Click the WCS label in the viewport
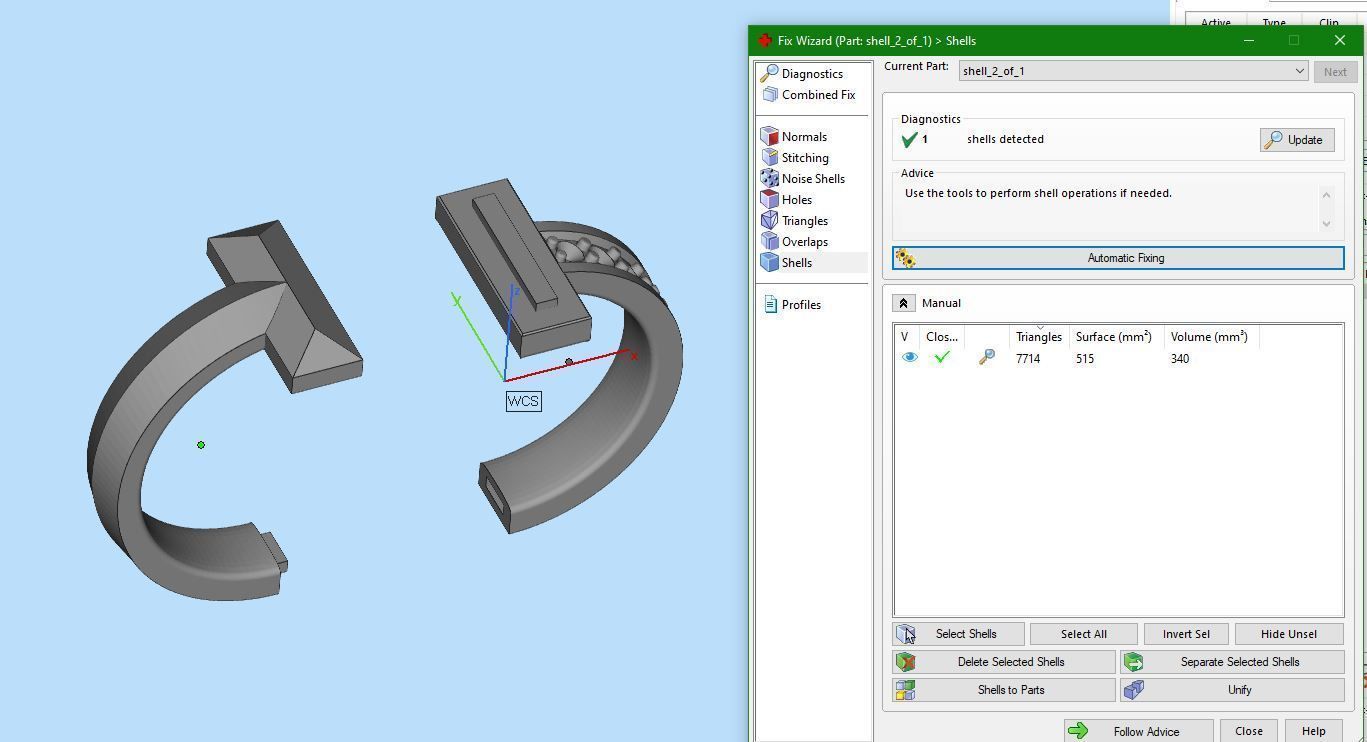 523,401
